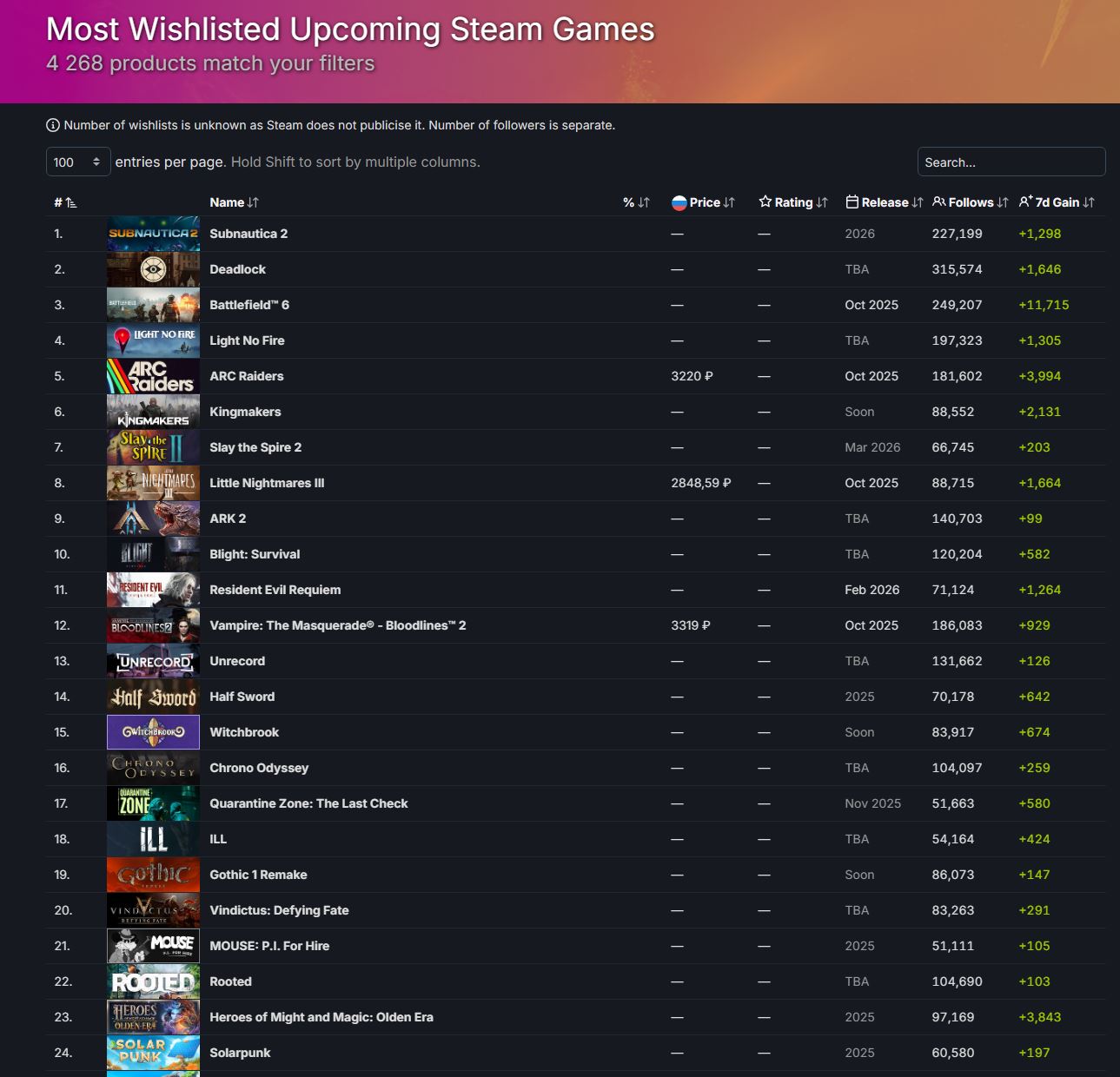Sort by the Follows column header
The image size is (1120, 1077).
click(x=970, y=202)
